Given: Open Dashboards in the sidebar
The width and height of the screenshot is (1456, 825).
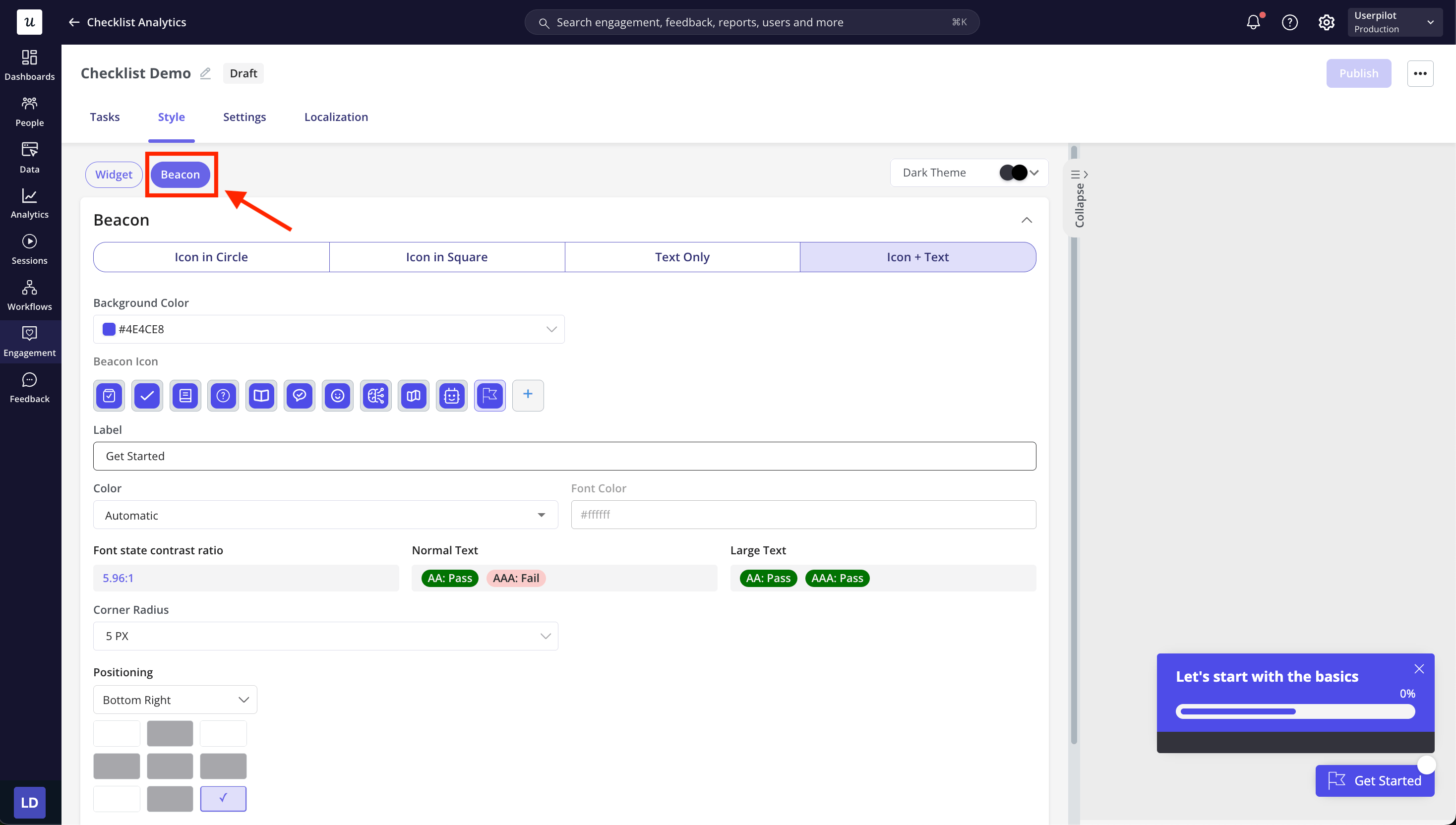Looking at the screenshot, I should pos(29,65).
